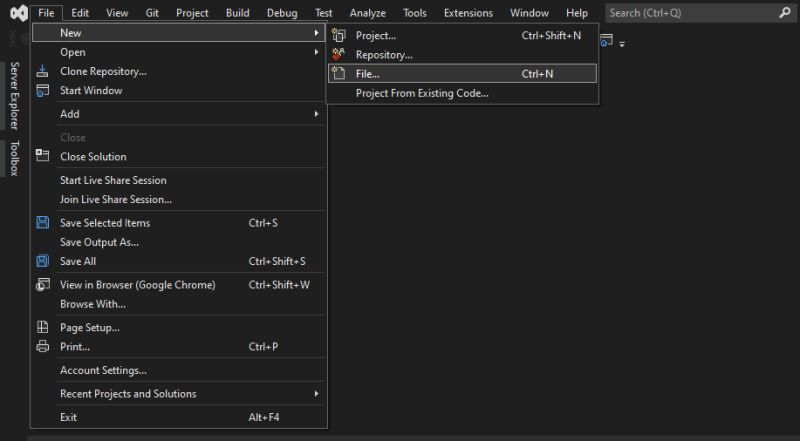
Task: Open Account Settings...
Action: pos(179,370)
